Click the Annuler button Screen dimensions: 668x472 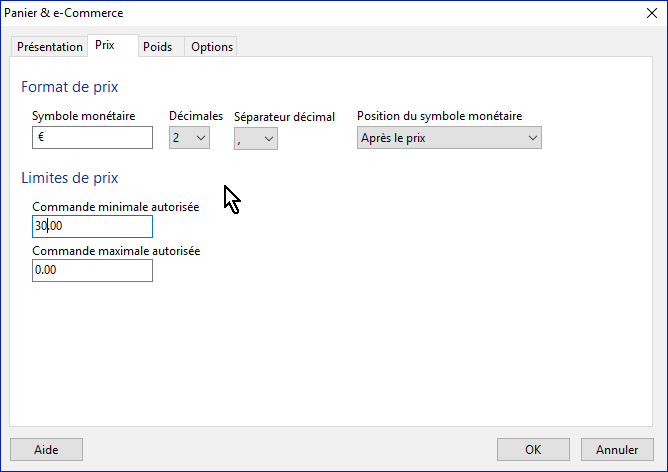(x=617, y=450)
